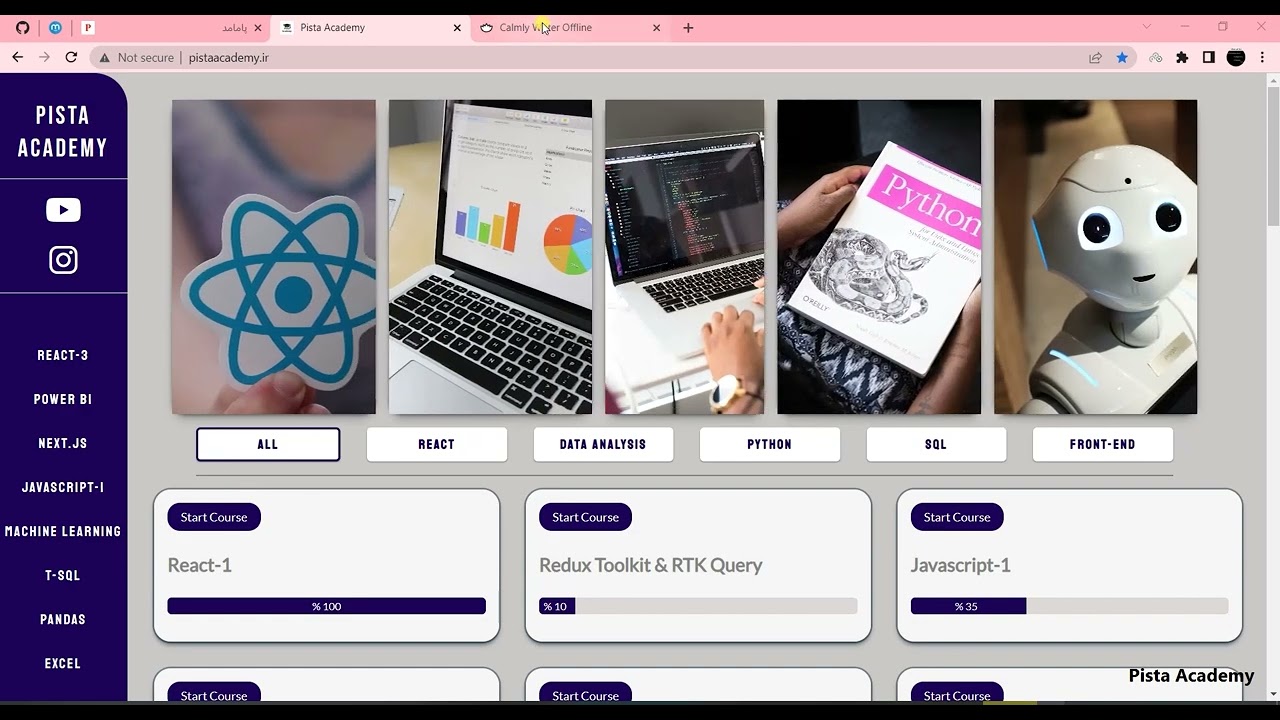Select the REACT filter button
Image resolution: width=1280 pixels, height=720 pixels.
(x=437, y=444)
